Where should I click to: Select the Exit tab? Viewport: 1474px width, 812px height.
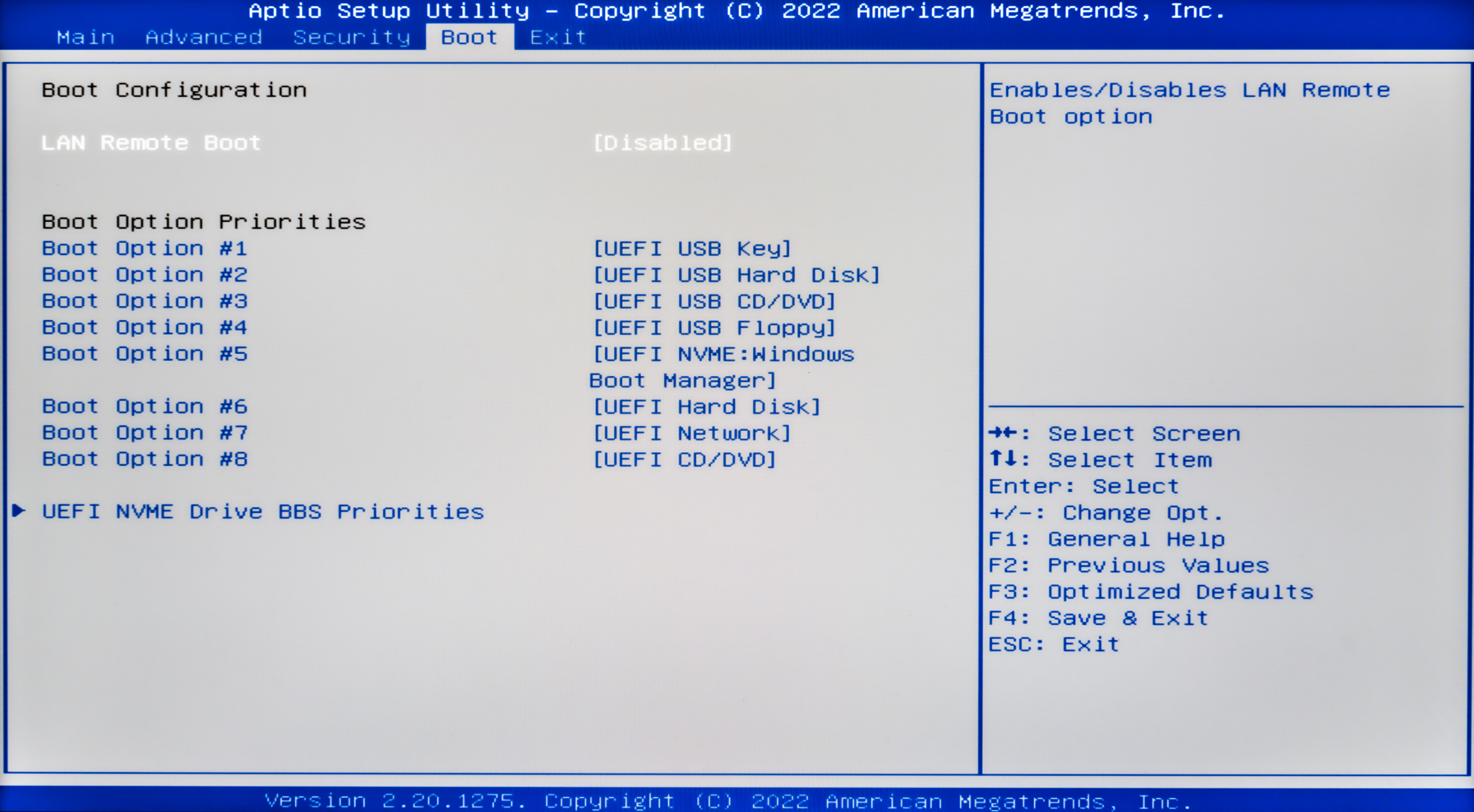point(558,37)
